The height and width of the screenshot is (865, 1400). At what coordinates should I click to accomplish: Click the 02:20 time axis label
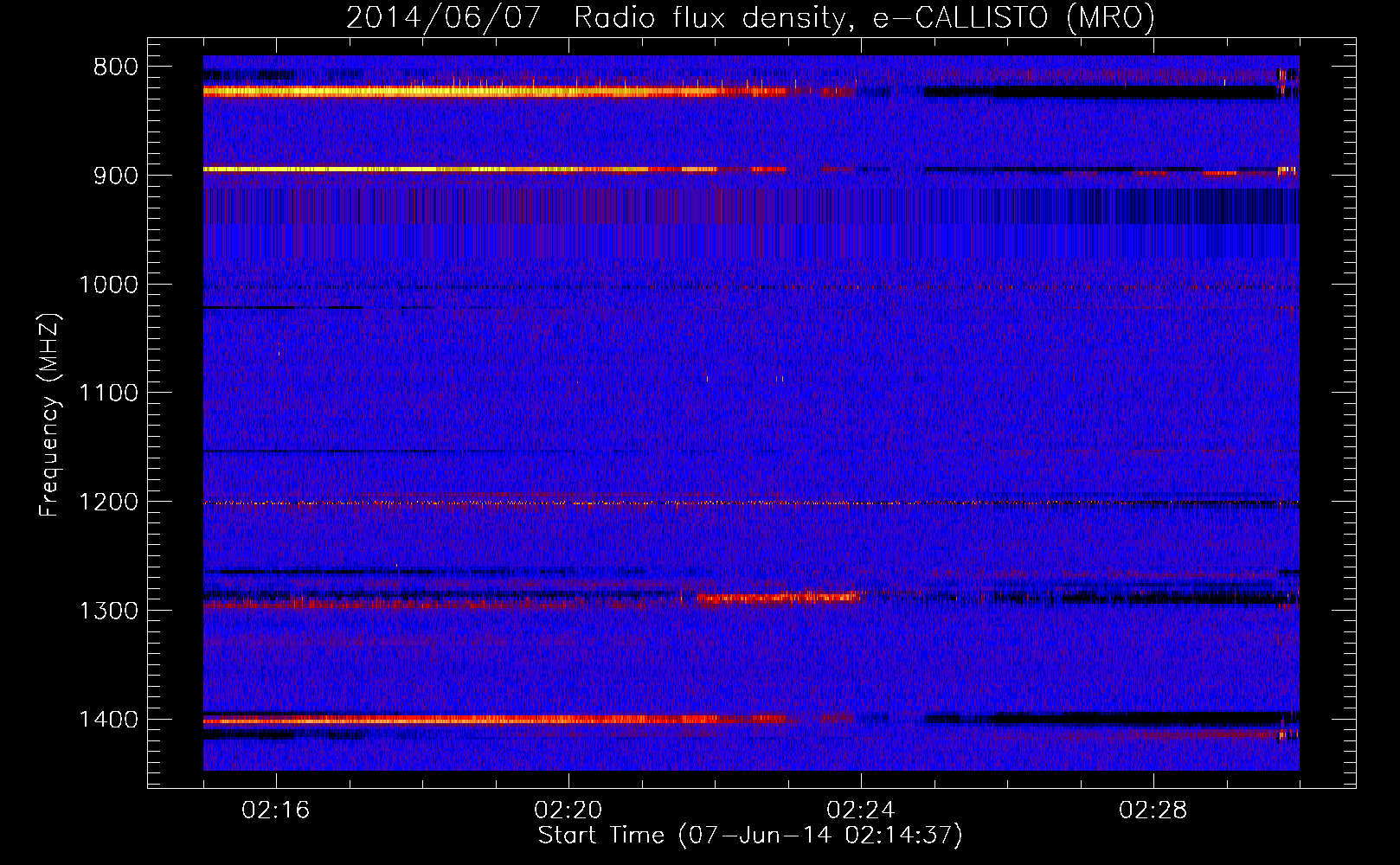[x=568, y=811]
